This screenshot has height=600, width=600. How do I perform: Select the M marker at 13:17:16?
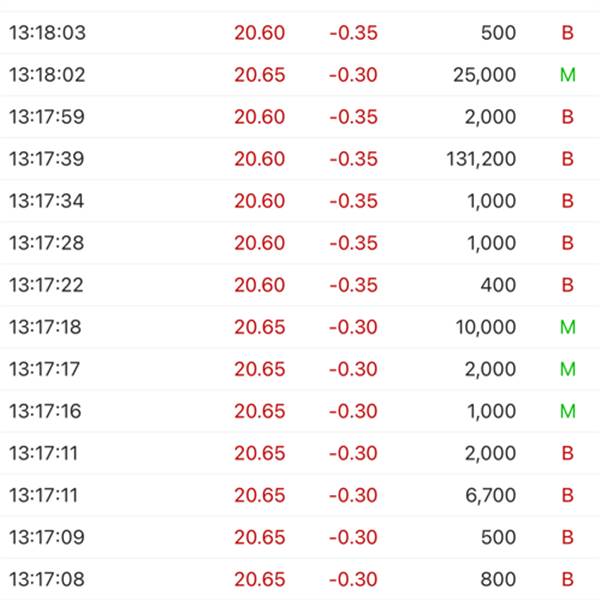(x=567, y=411)
